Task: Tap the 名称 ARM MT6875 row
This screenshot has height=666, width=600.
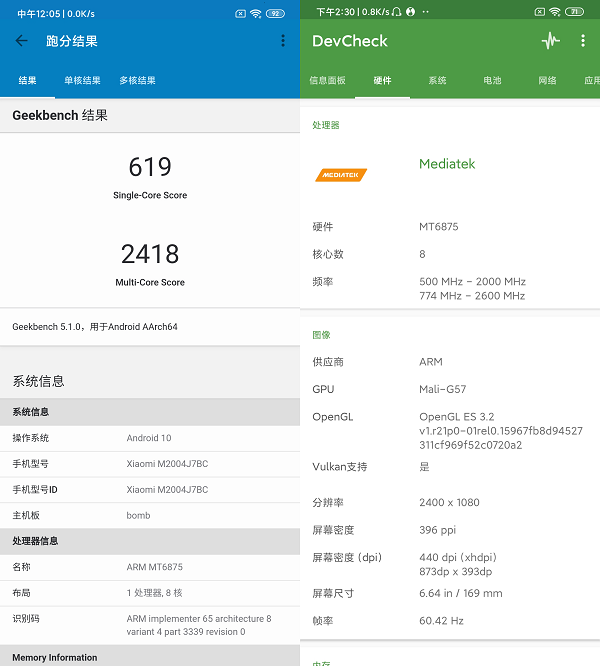Action: [x=150, y=567]
